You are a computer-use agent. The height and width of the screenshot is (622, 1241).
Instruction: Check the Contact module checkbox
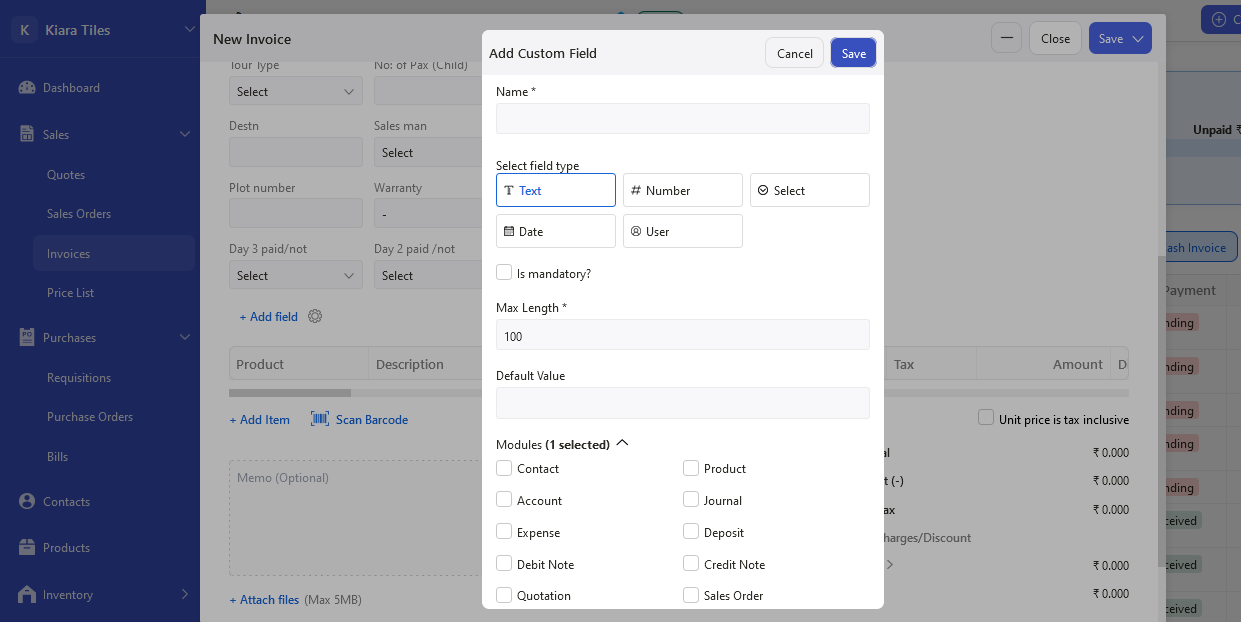(x=504, y=468)
